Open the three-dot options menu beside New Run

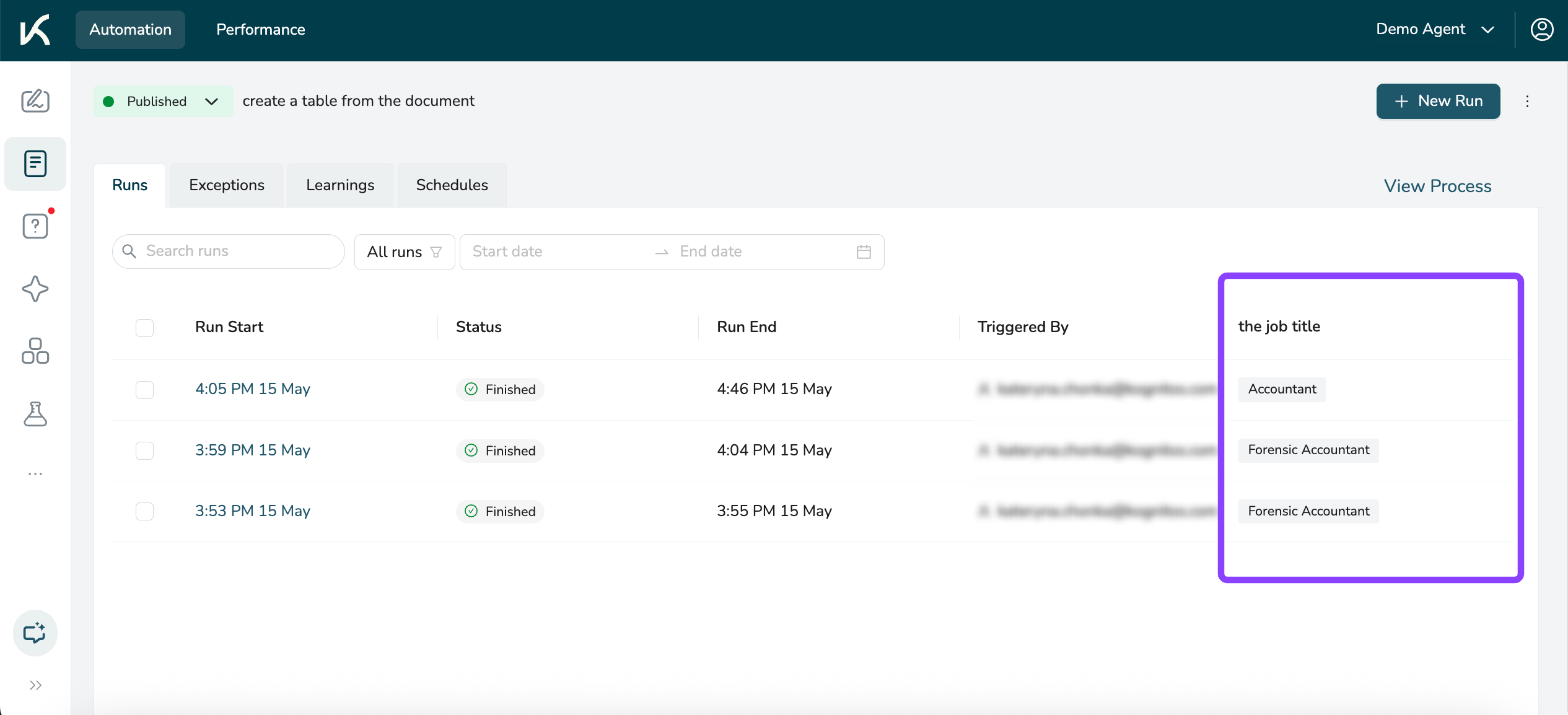coord(1527,101)
